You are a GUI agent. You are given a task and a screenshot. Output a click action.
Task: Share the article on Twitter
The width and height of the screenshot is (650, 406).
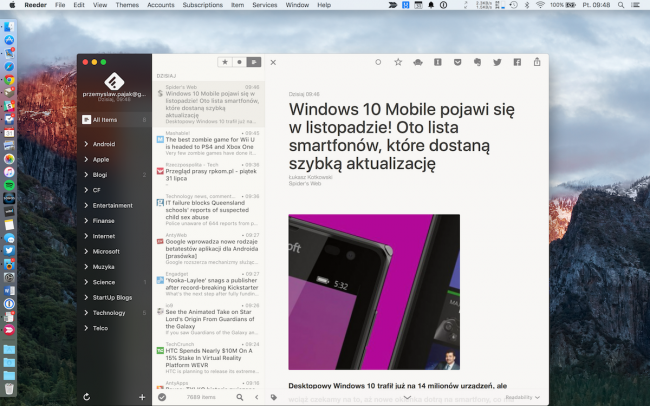pyautogui.click(x=497, y=62)
